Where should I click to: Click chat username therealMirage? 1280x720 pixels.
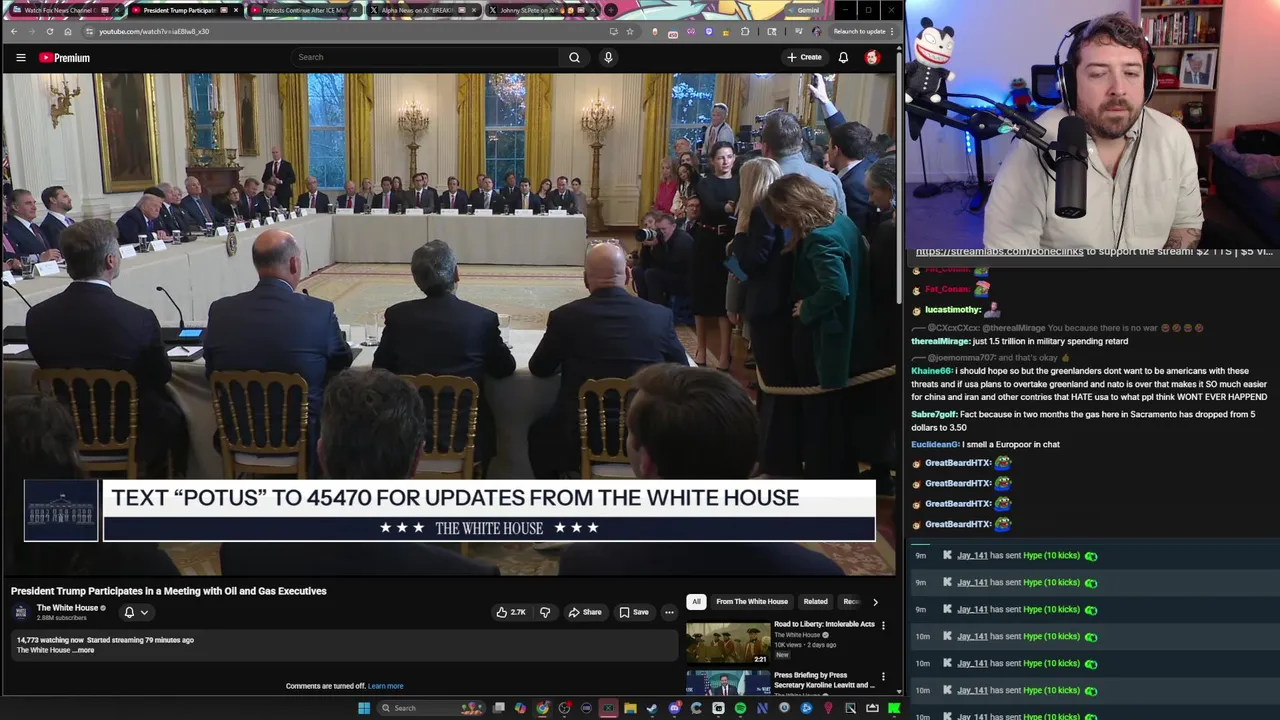[940, 341]
